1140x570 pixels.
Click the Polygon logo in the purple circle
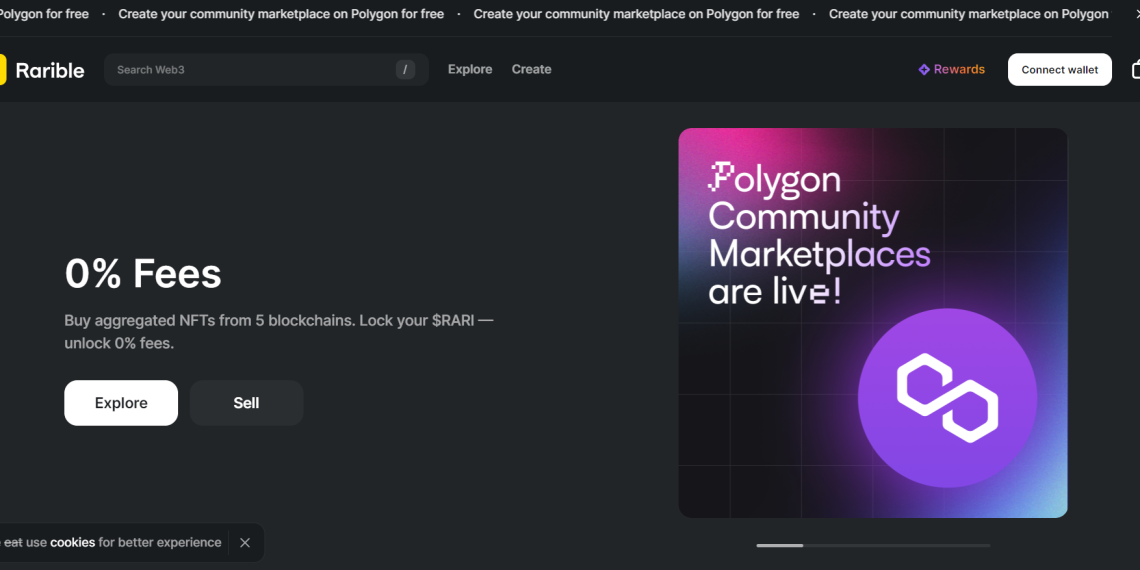947,398
